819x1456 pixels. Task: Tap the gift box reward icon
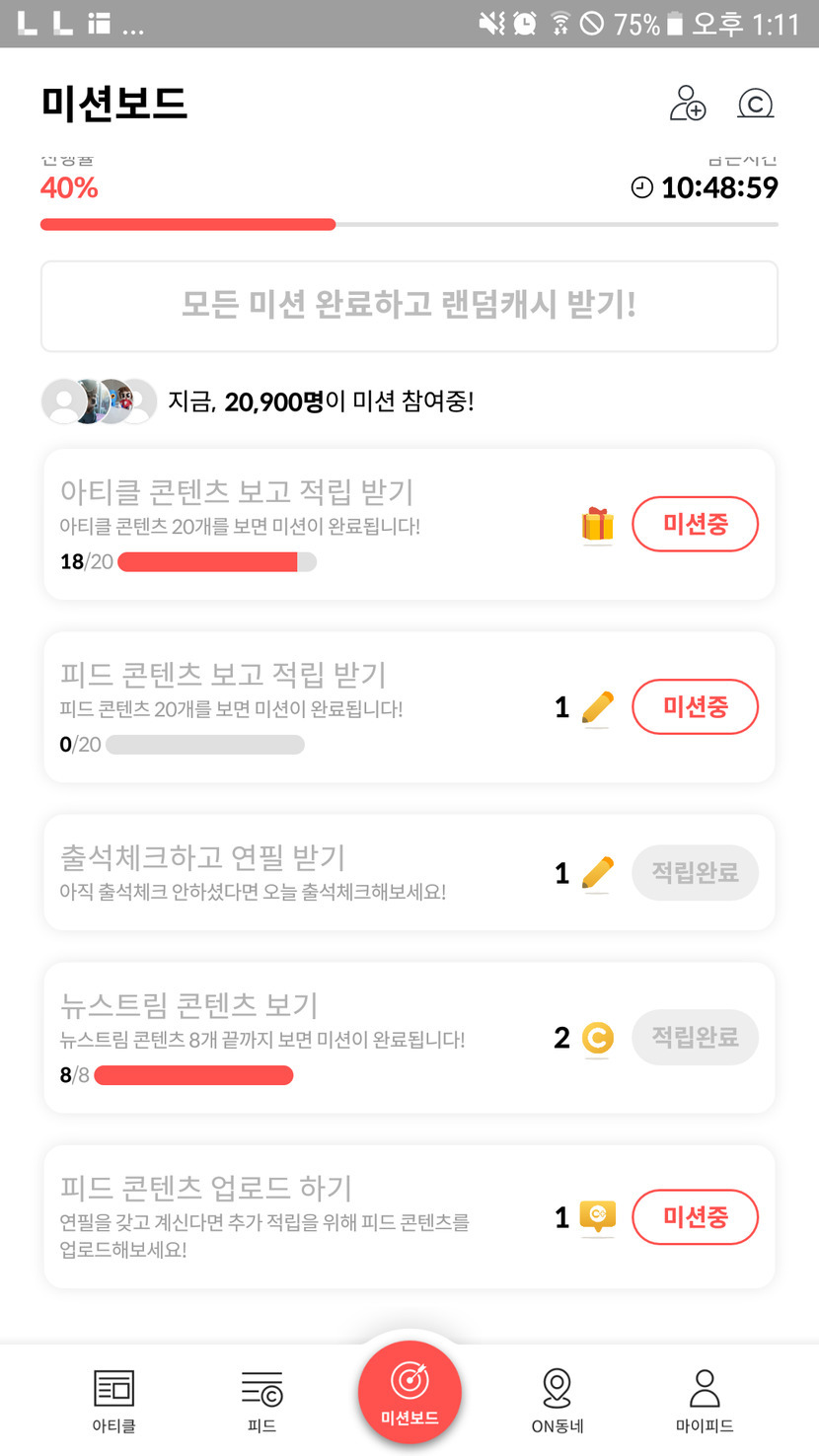[x=597, y=525]
